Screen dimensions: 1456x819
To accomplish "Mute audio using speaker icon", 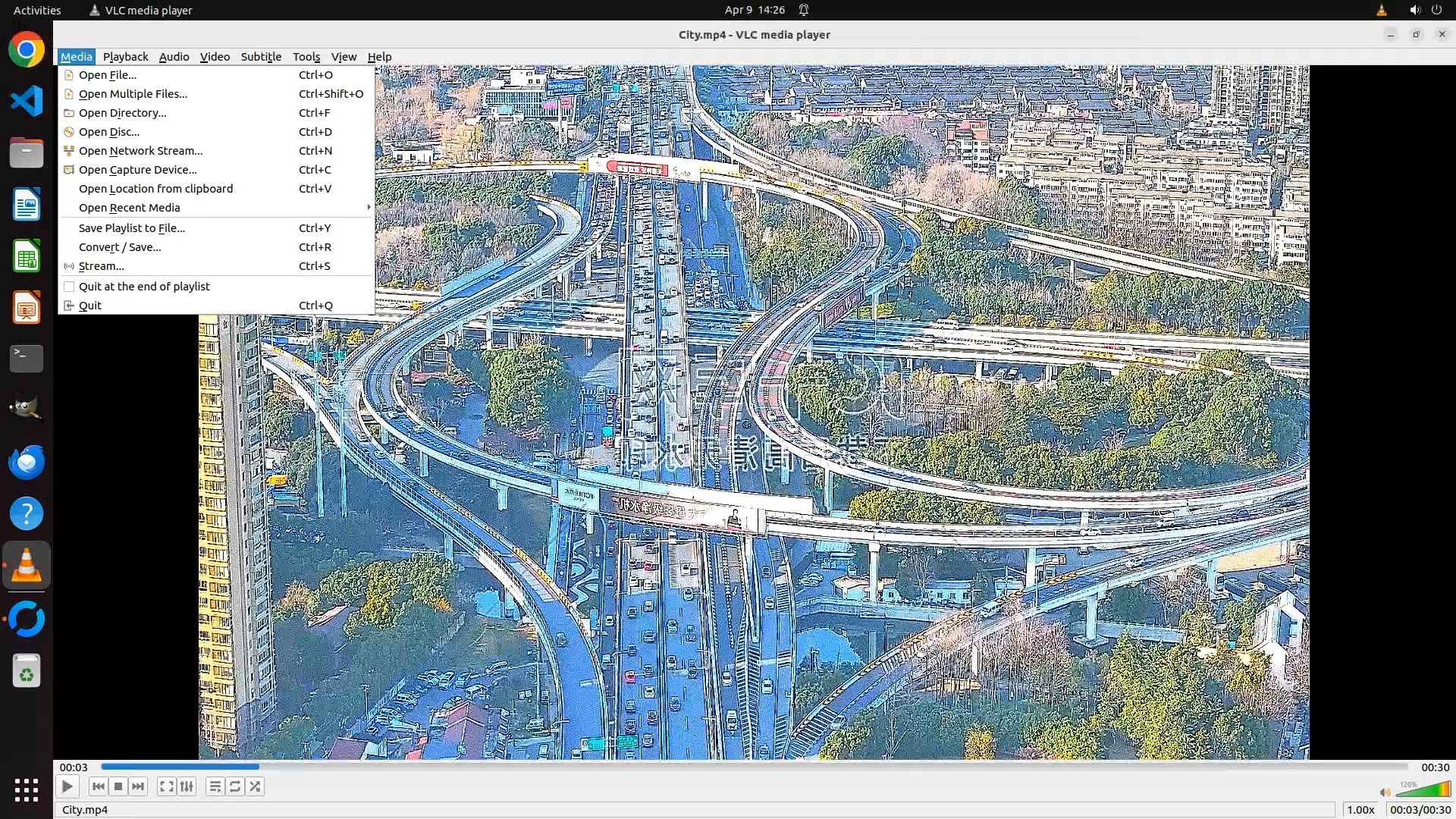I will click(1385, 792).
